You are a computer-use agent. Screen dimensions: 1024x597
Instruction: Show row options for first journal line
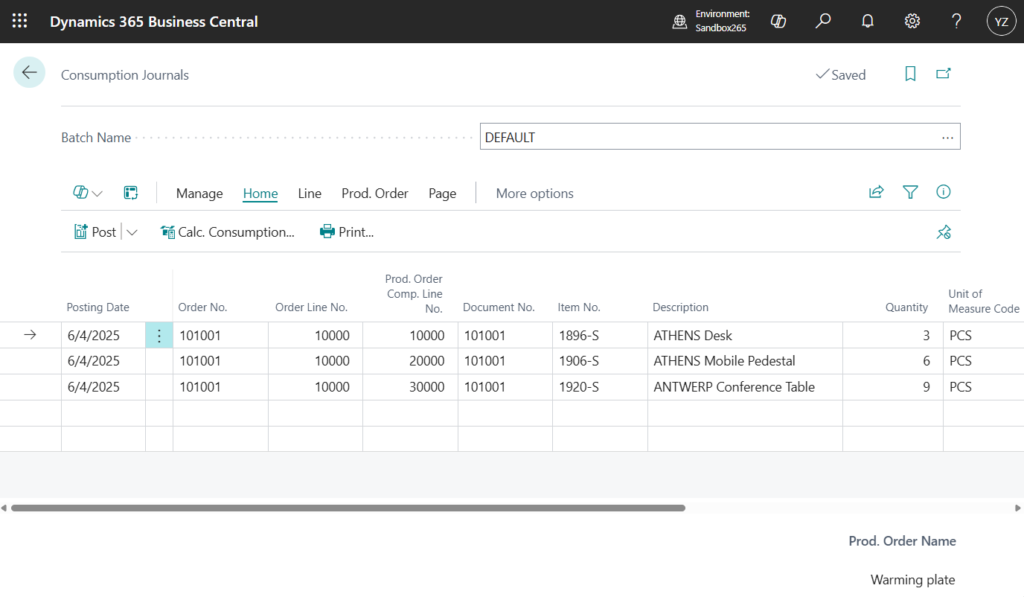pyautogui.click(x=158, y=336)
